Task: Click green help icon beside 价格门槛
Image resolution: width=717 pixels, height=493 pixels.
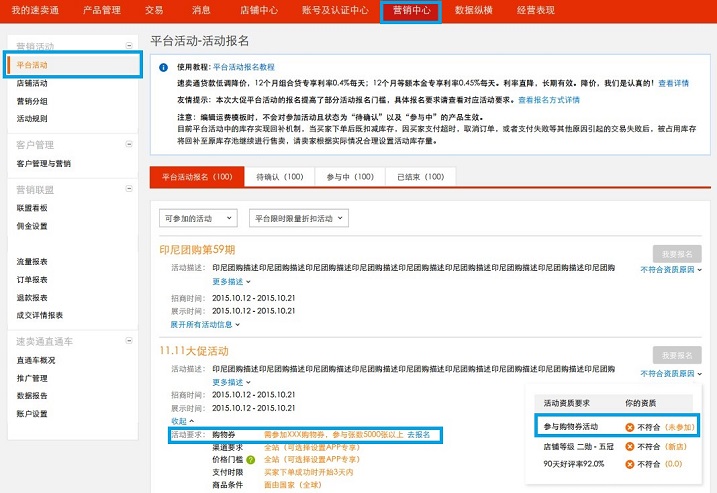Action: tap(251, 460)
